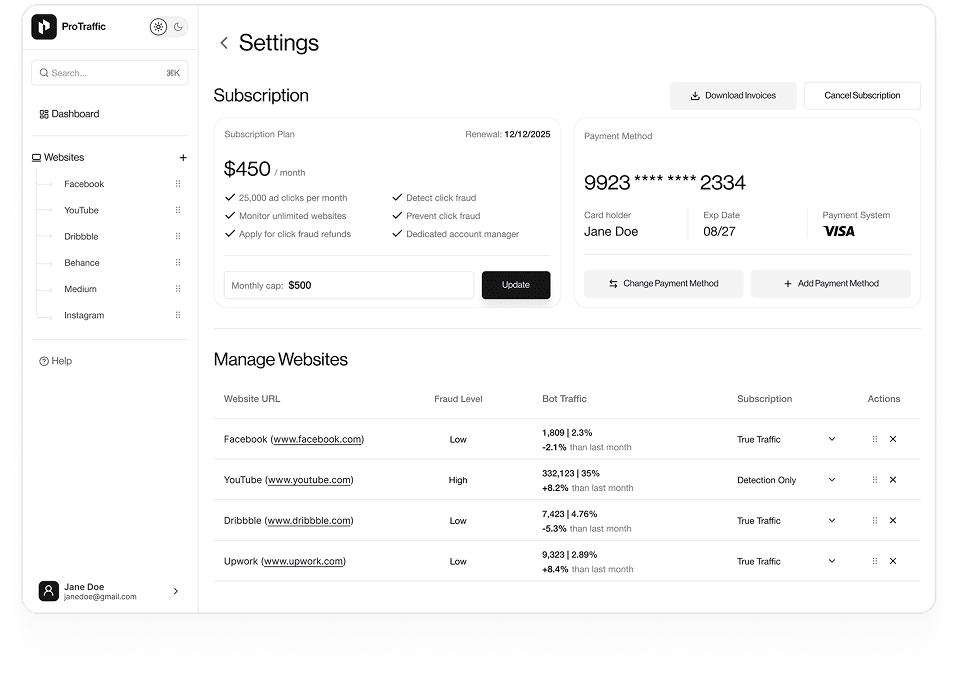Click the ProTraffic logo icon
958x689 pixels.
coord(44,27)
